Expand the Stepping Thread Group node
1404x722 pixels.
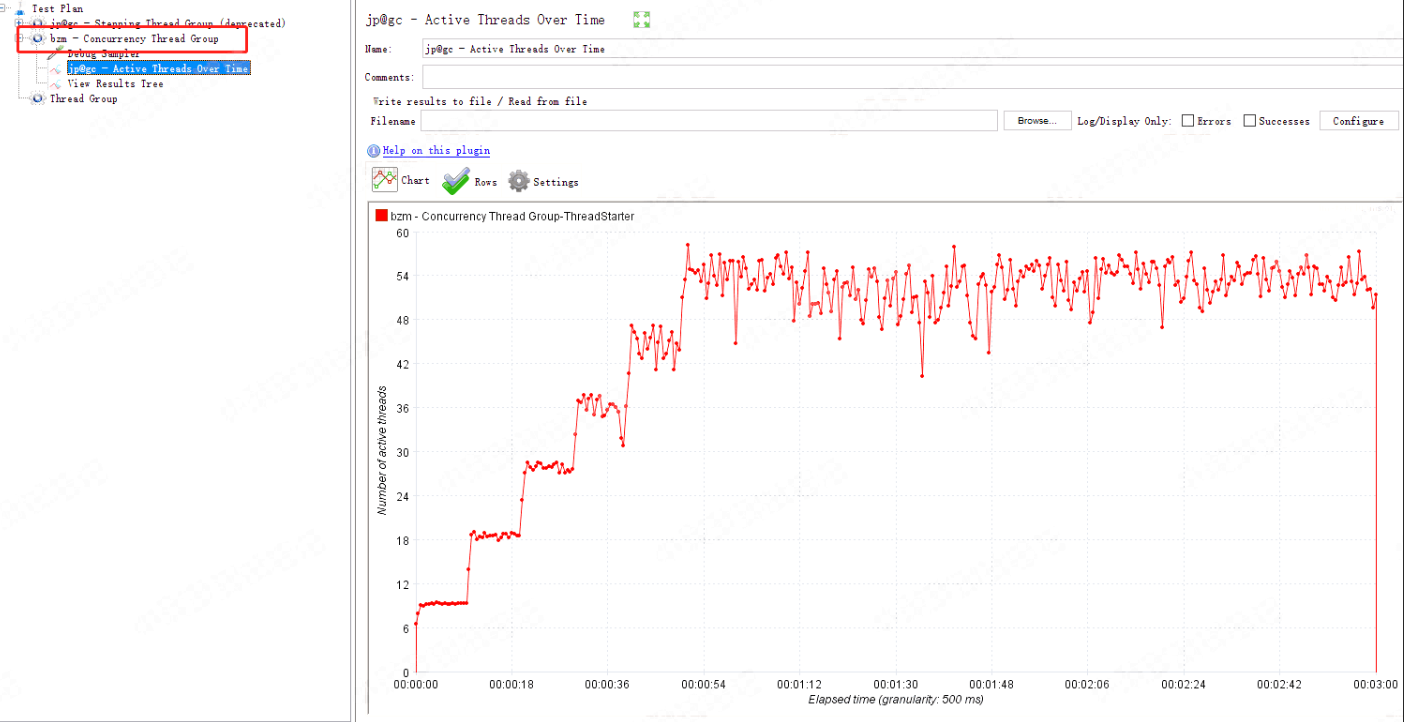pos(20,23)
